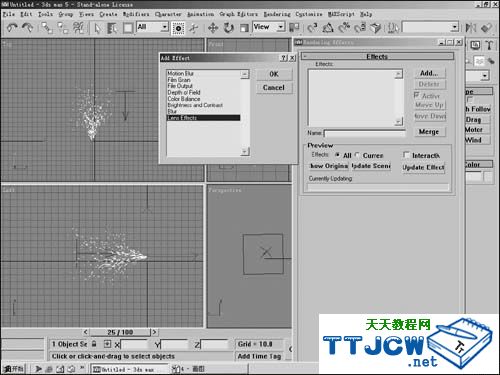The height and width of the screenshot is (375, 500).
Task: Select Film Grain in Add Effect list
Action: point(203,80)
